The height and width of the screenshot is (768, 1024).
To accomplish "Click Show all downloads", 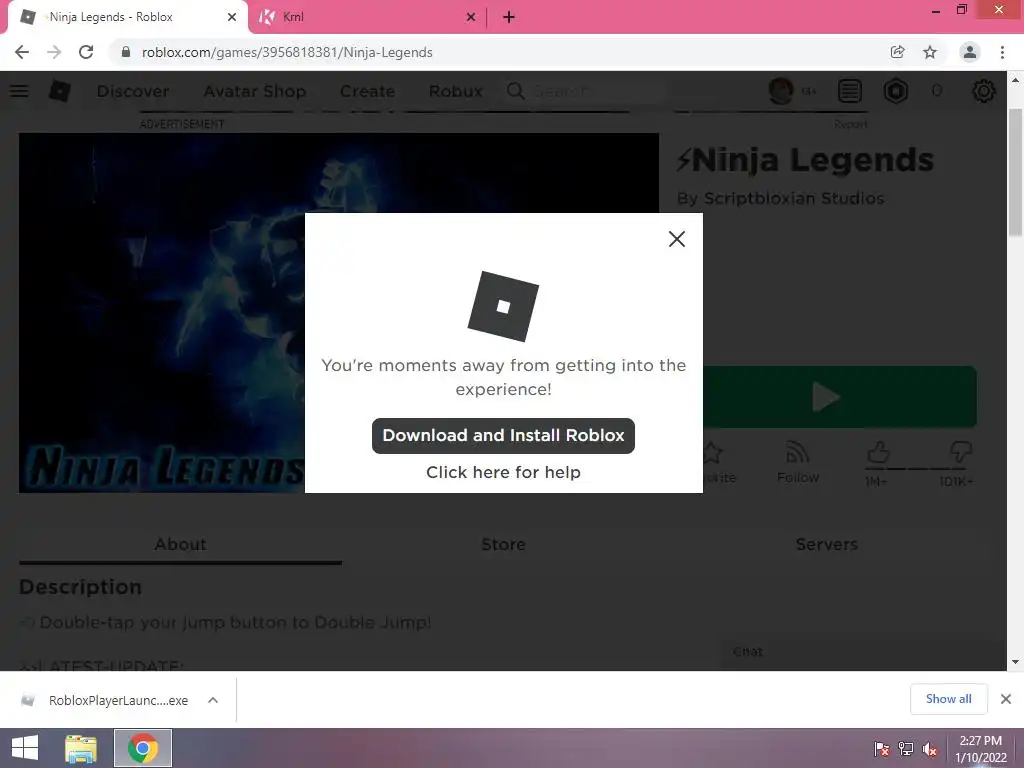I will (948, 699).
